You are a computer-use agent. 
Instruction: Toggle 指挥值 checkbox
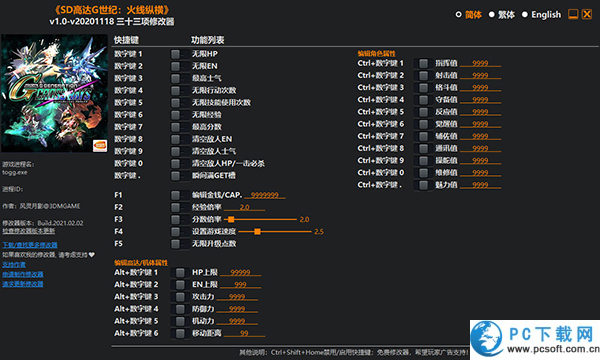pyautogui.click(x=423, y=63)
